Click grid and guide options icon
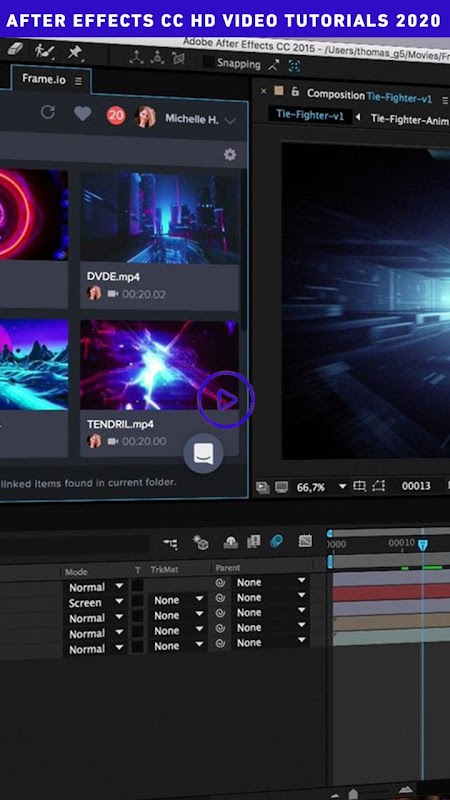The height and width of the screenshot is (800, 450). 360,486
